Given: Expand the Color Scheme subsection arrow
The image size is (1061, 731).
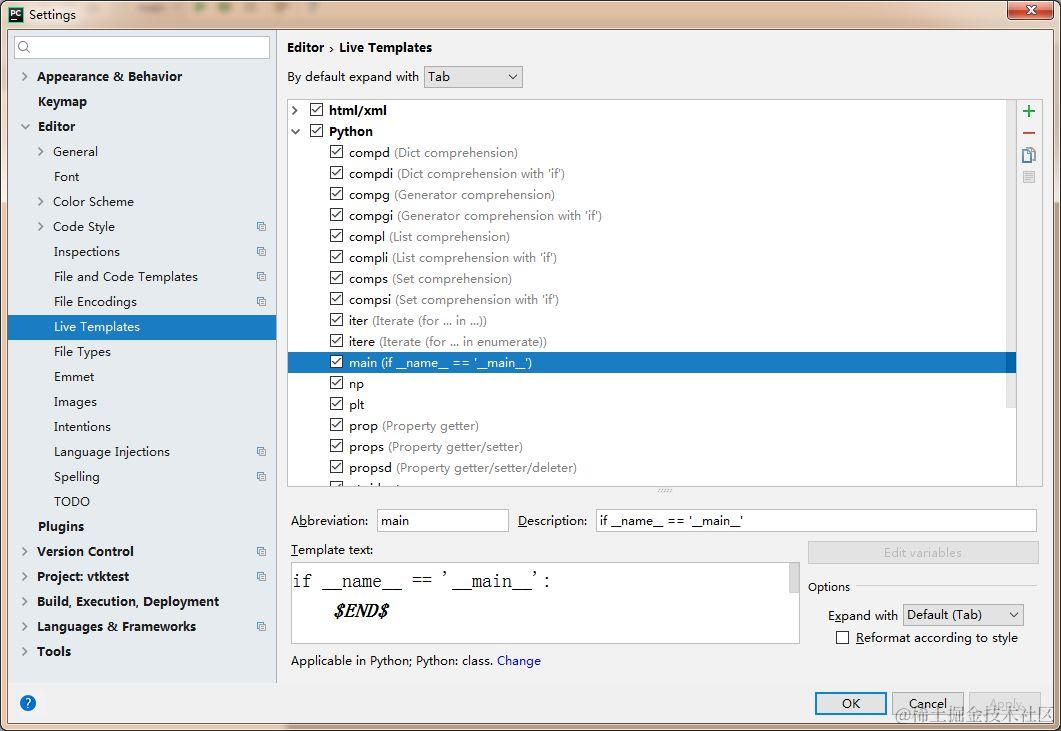Looking at the screenshot, I should (41, 202).
